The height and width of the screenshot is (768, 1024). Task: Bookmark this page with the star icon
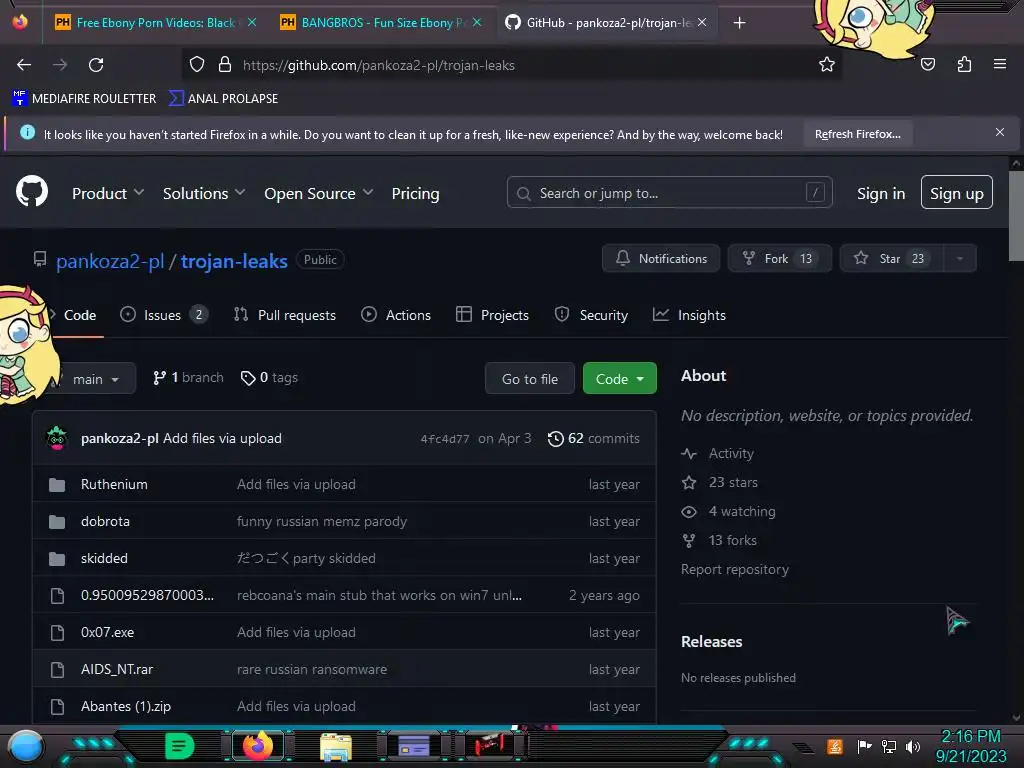827,64
